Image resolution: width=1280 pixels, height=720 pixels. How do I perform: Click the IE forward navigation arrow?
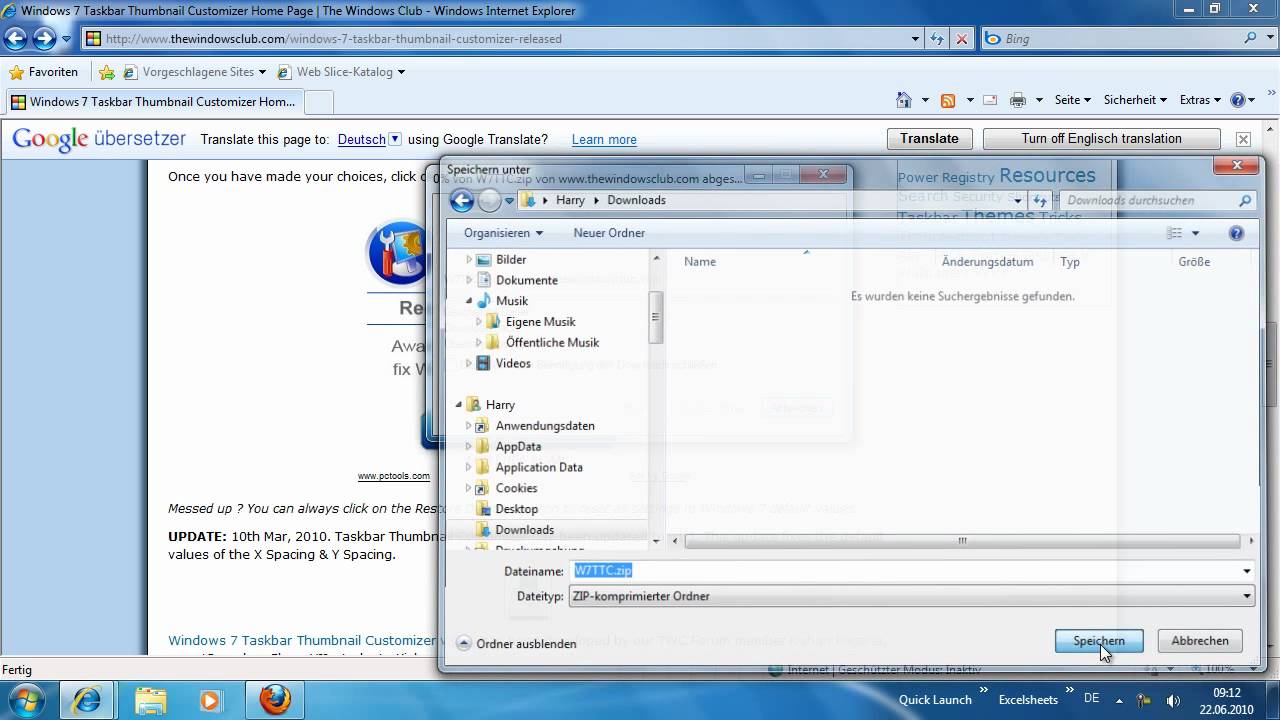coord(44,39)
